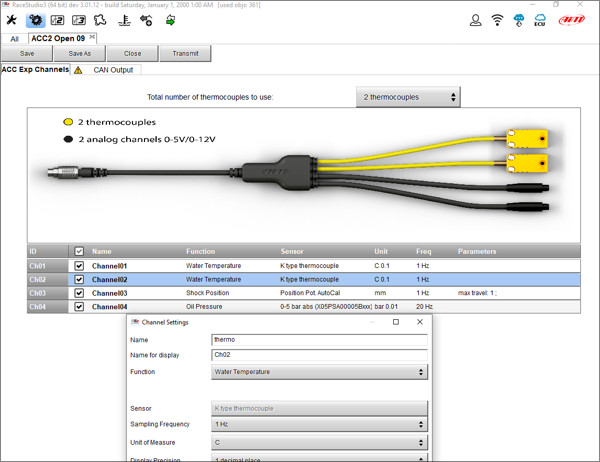The height and width of the screenshot is (462, 600).
Task: Open the Sampling Frequency dropdown
Action: [x=319, y=425]
